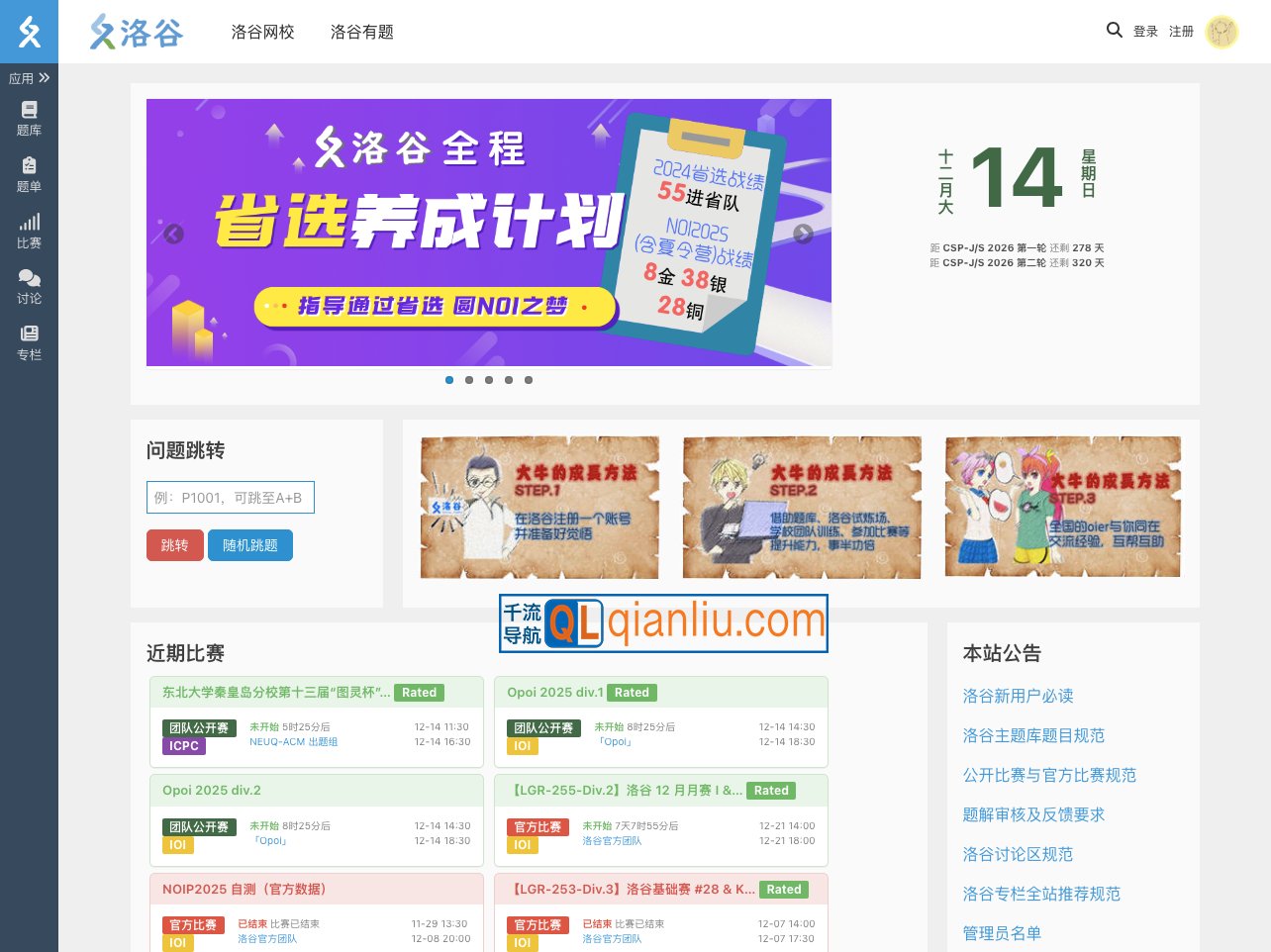The image size is (1271, 952).
Task: Advance the carousel with the right arrow
Action: tap(804, 234)
